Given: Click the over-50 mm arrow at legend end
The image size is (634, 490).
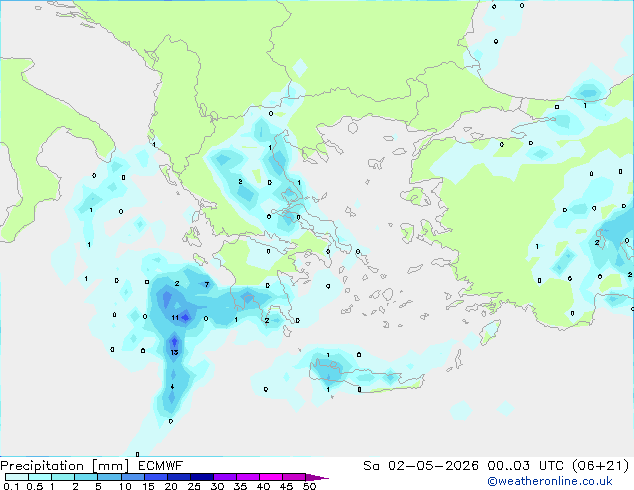Looking at the screenshot, I should click(x=317, y=477).
